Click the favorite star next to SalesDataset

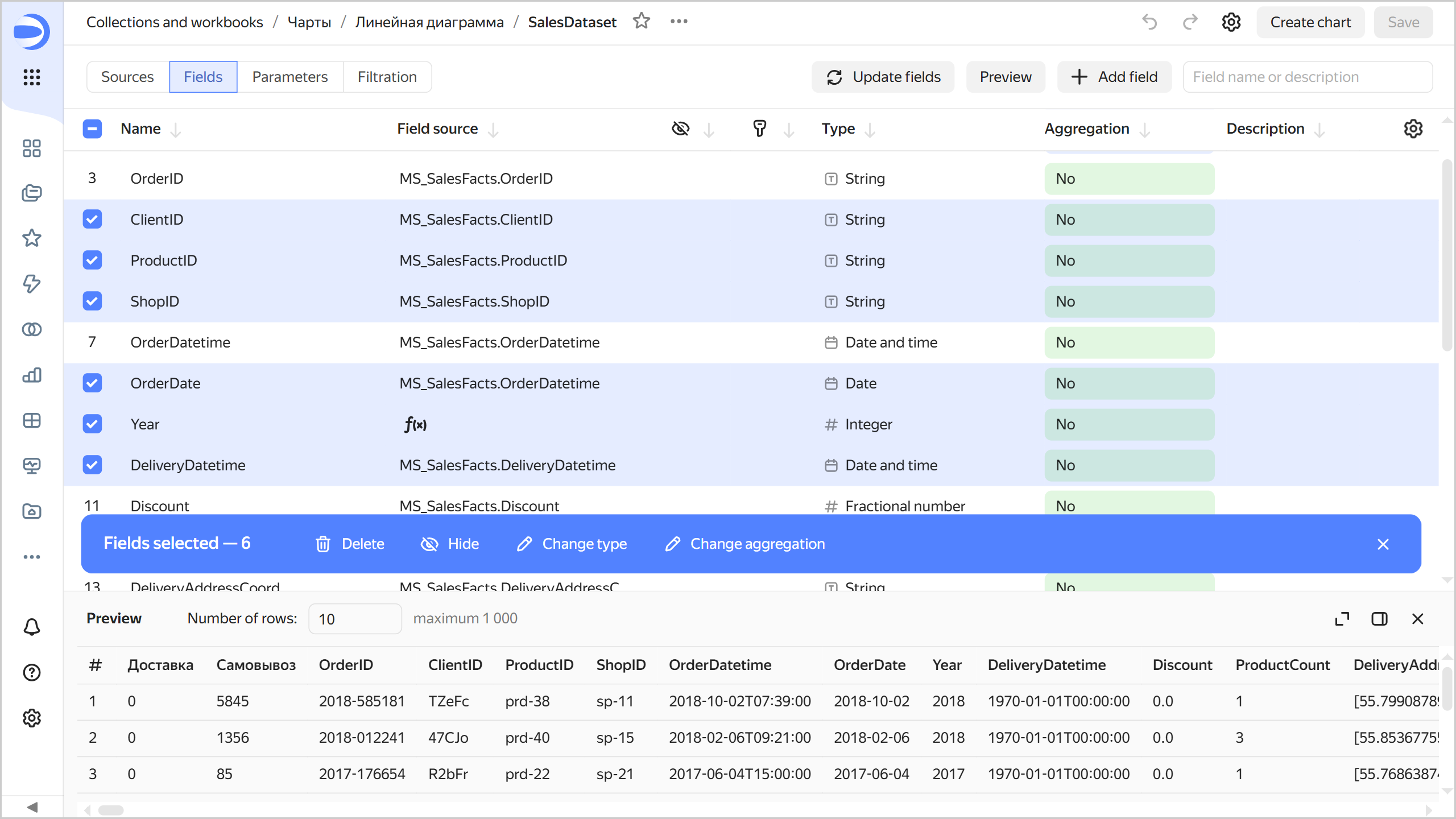(x=641, y=22)
